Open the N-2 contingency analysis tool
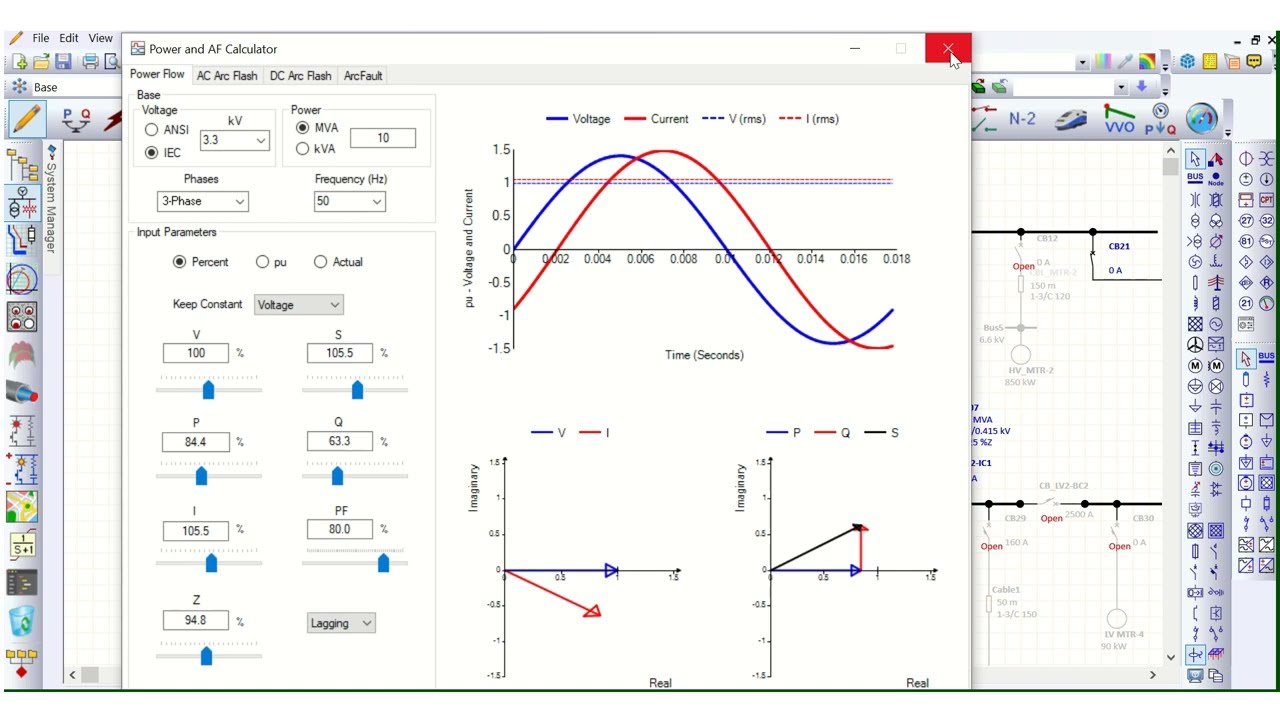This screenshot has width=1280, height=720. pos(1021,118)
